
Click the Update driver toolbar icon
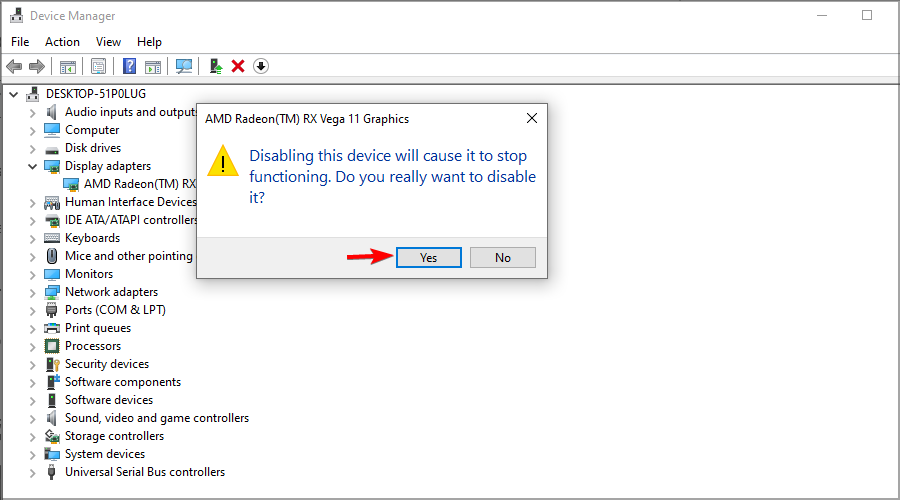tap(216, 67)
